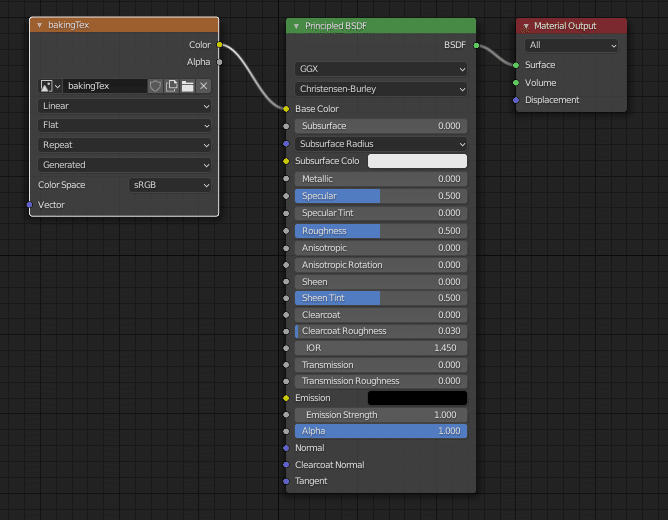668x520 pixels.
Task: Click the Vector input socket of bakingTex
Action: pos(29,205)
